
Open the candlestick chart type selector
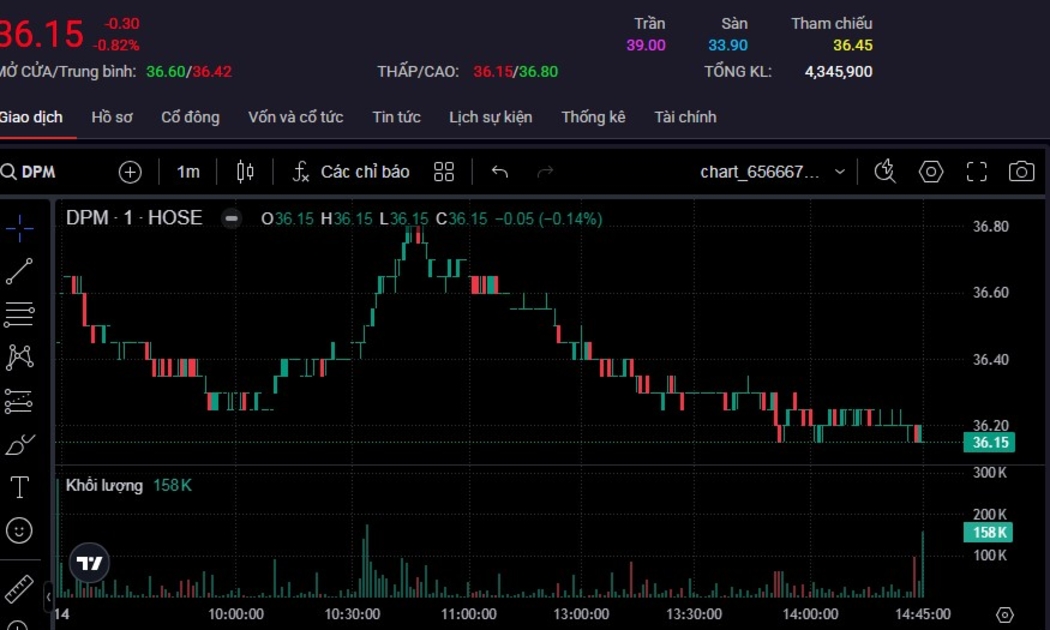[x=245, y=172]
